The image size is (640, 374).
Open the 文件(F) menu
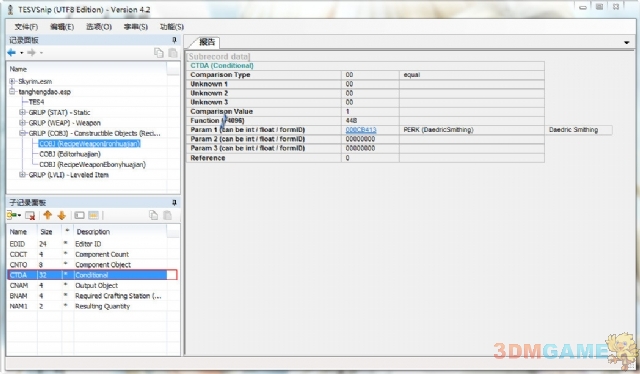(x=26, y=27)
